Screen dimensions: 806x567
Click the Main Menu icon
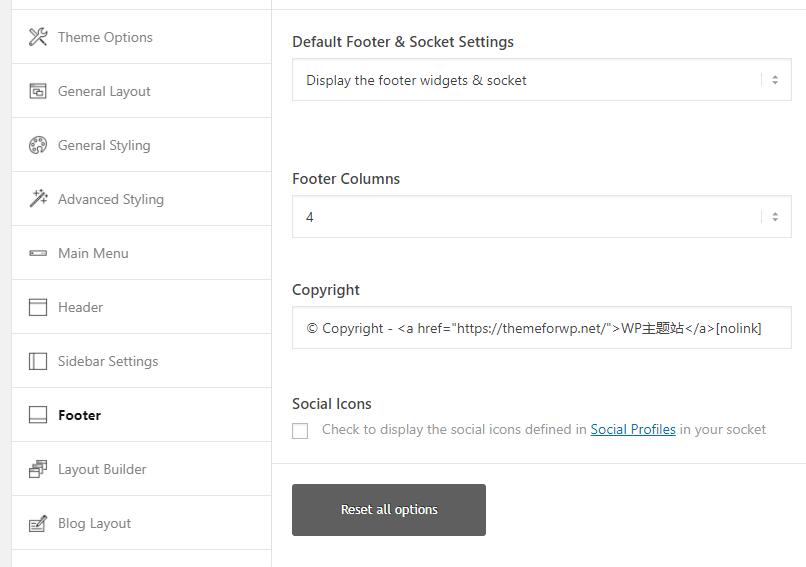click(38, 253)
